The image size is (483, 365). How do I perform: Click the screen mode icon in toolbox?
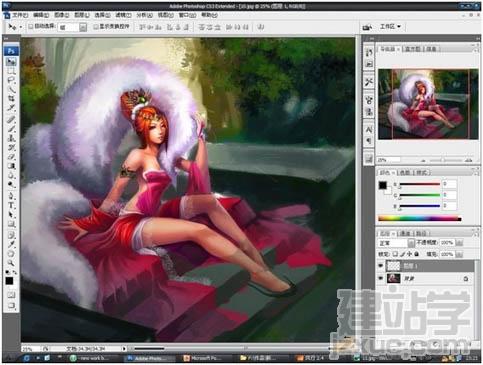(11, 305)
